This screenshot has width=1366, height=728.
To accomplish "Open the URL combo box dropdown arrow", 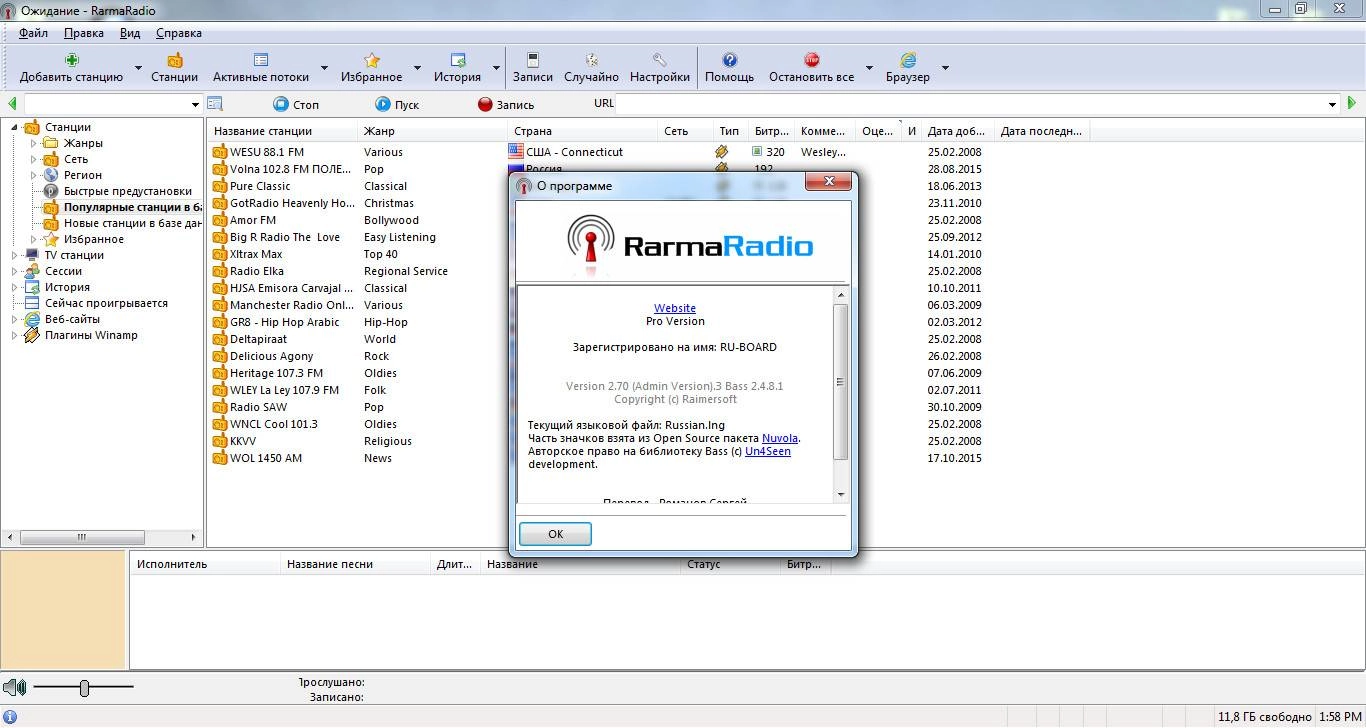I will (1332, 104).
